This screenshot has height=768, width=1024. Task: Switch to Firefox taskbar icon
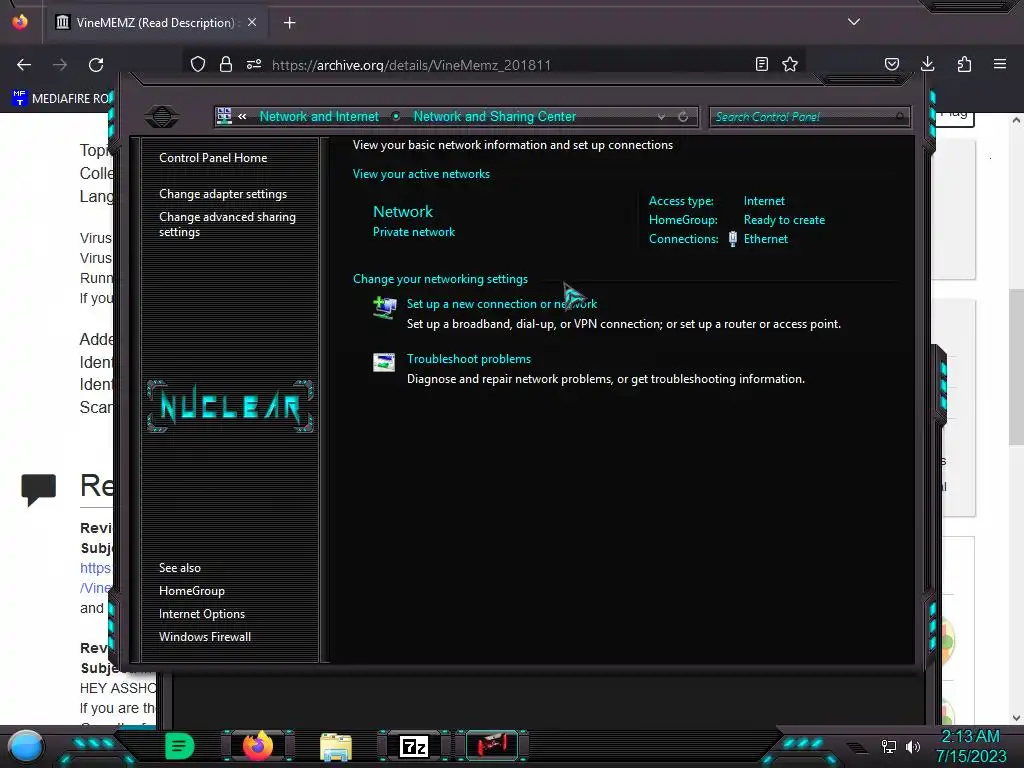click(257, 746)
